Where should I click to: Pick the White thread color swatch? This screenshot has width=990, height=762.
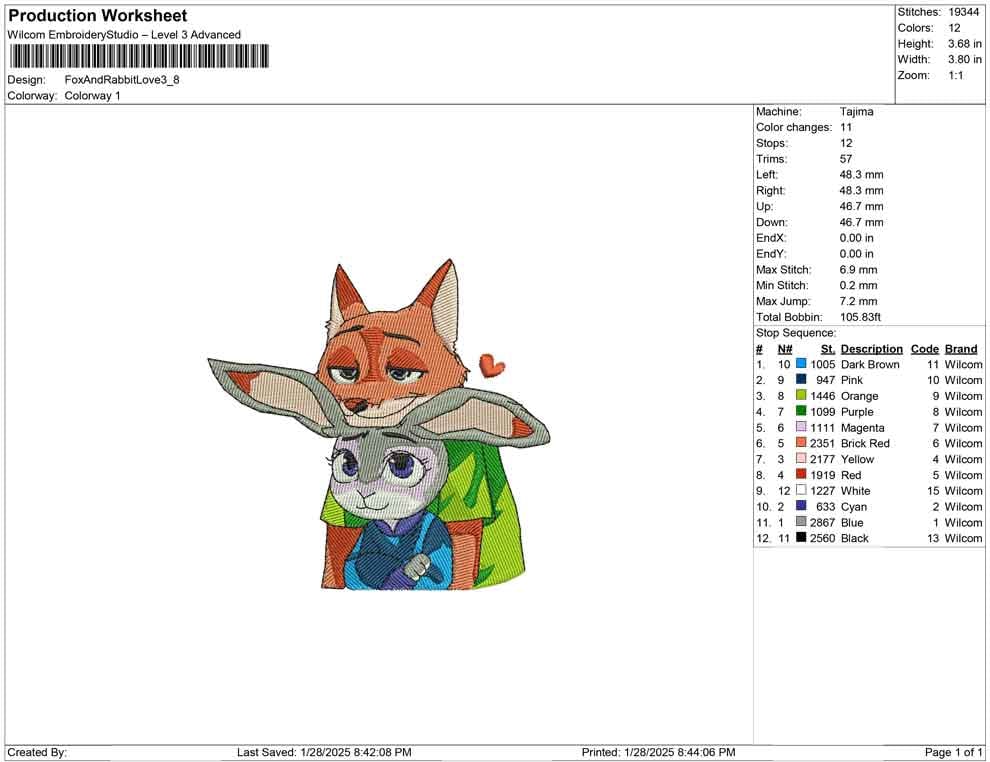[801, 490]
